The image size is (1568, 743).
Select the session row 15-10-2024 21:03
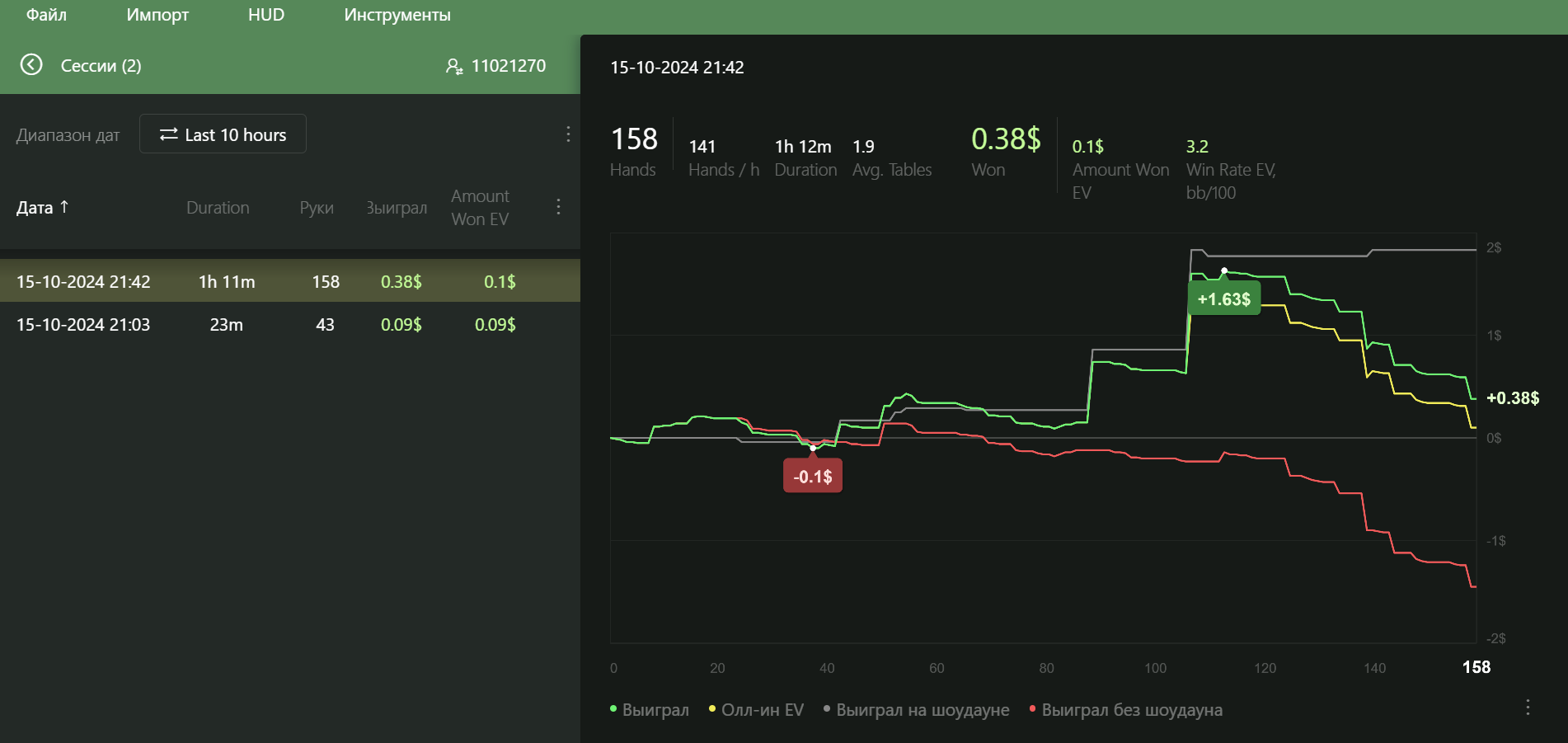[x=290, y=324]
